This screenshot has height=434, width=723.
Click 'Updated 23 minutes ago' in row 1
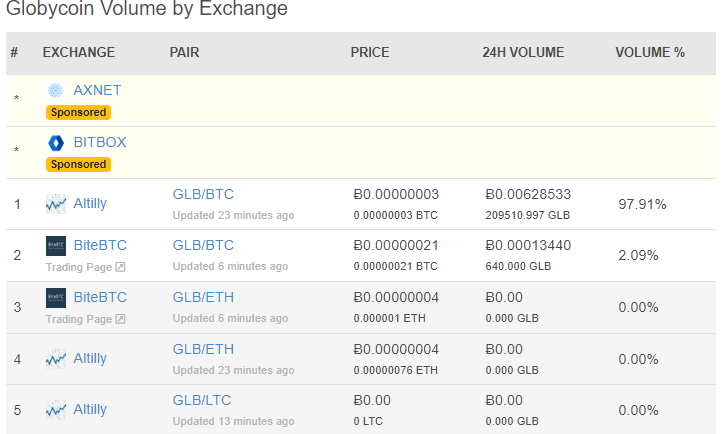point(233,215)
